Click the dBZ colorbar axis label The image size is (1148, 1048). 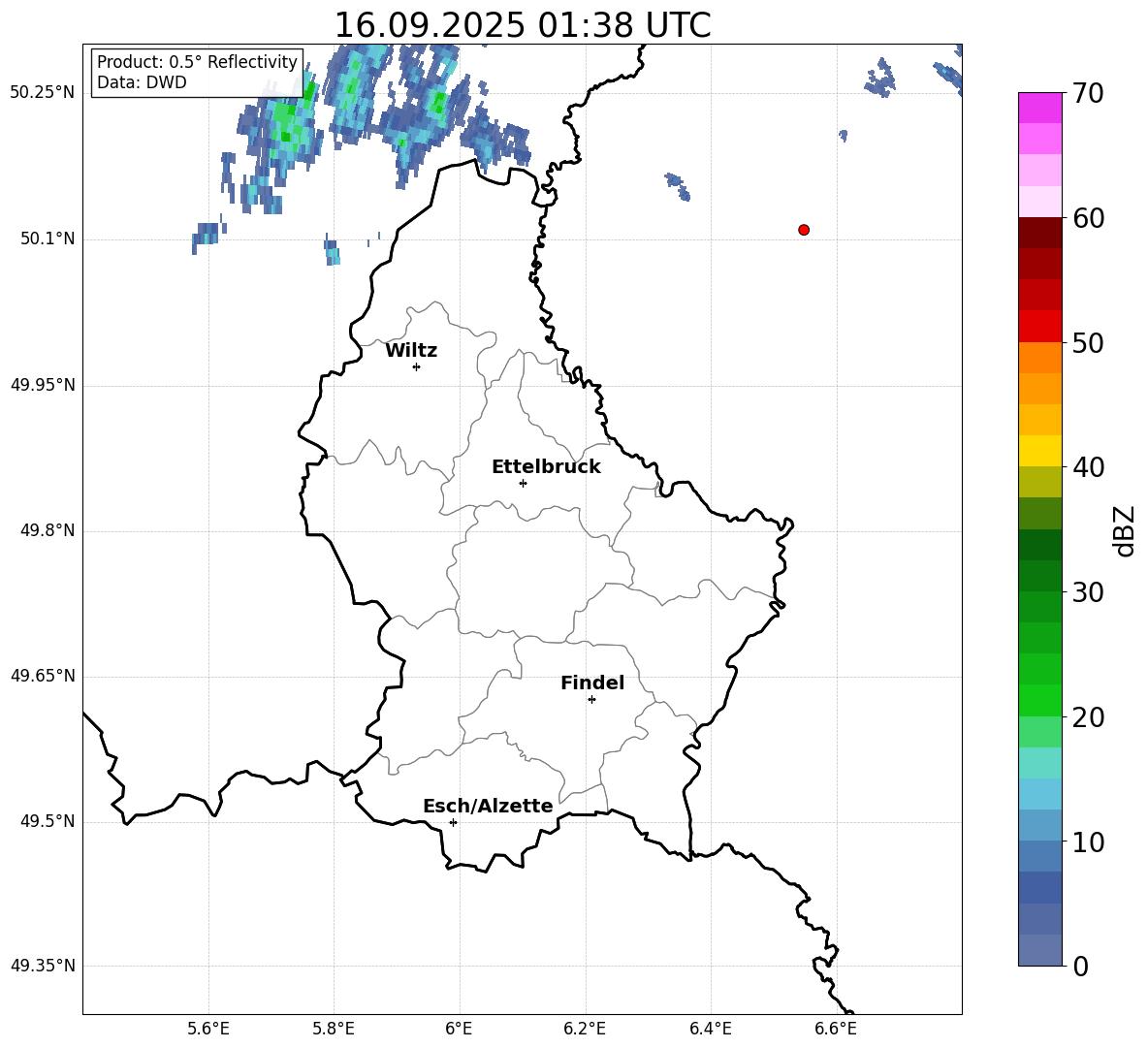[x=1126, y=530]
